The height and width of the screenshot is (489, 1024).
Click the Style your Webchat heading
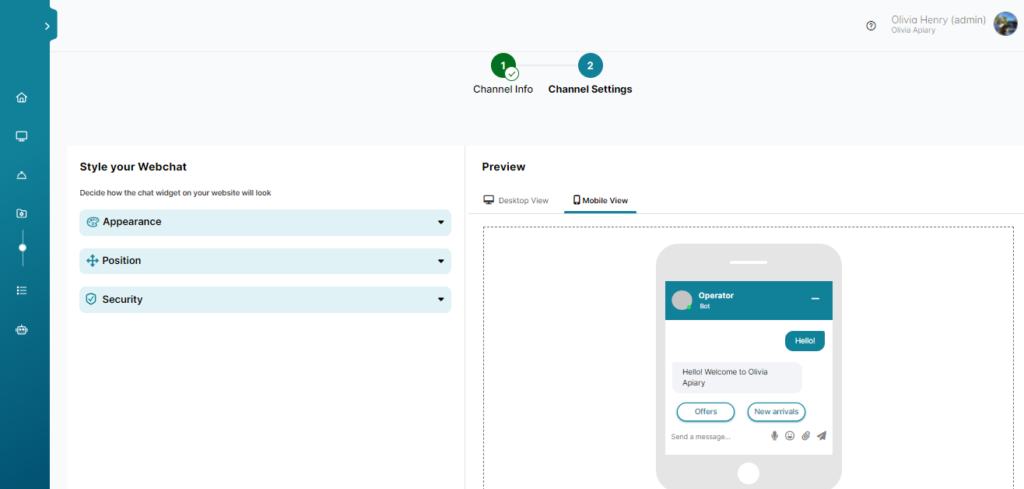(x=133, y=167)
